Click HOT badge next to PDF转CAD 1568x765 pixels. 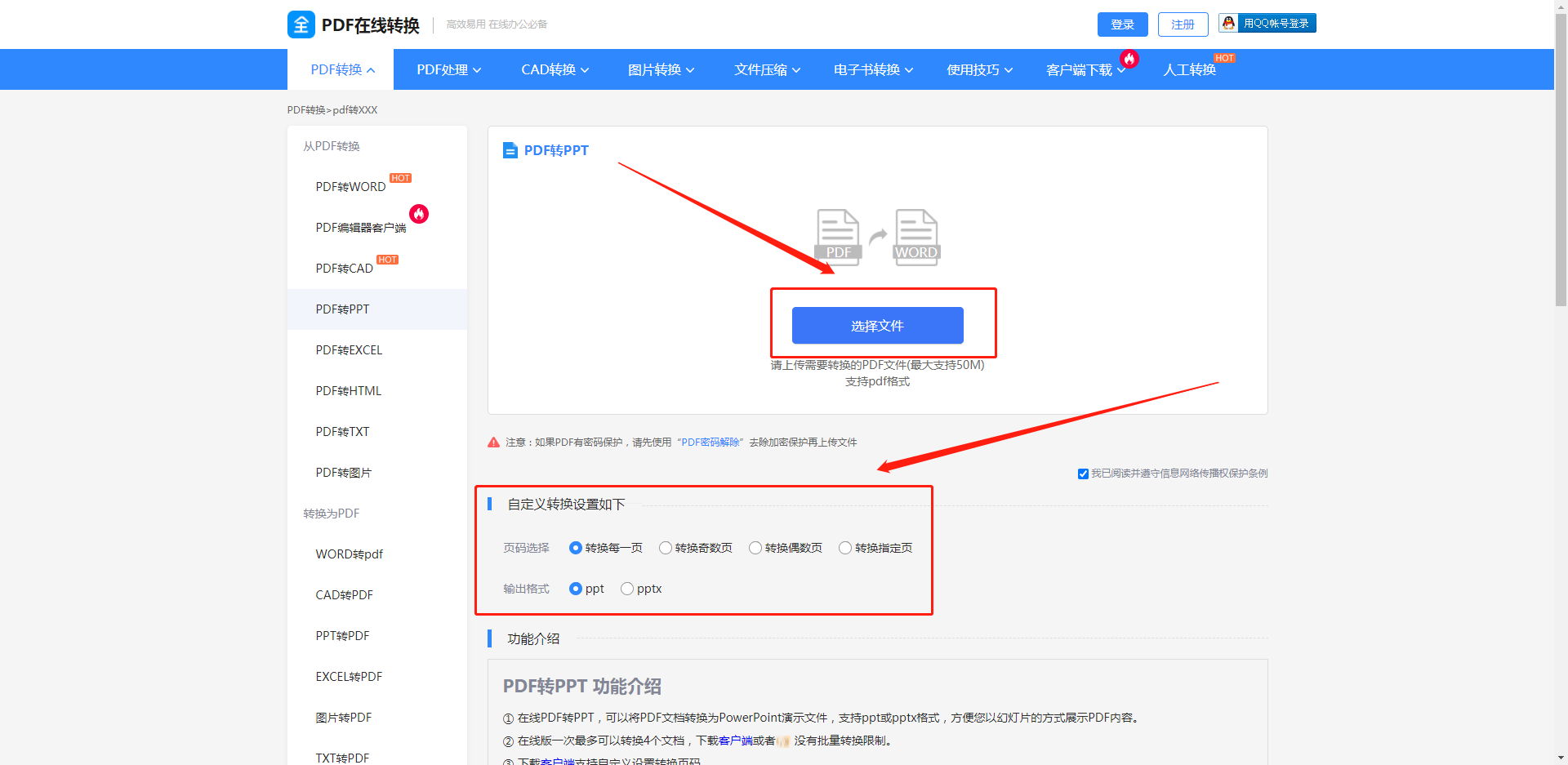pos(387,260)
